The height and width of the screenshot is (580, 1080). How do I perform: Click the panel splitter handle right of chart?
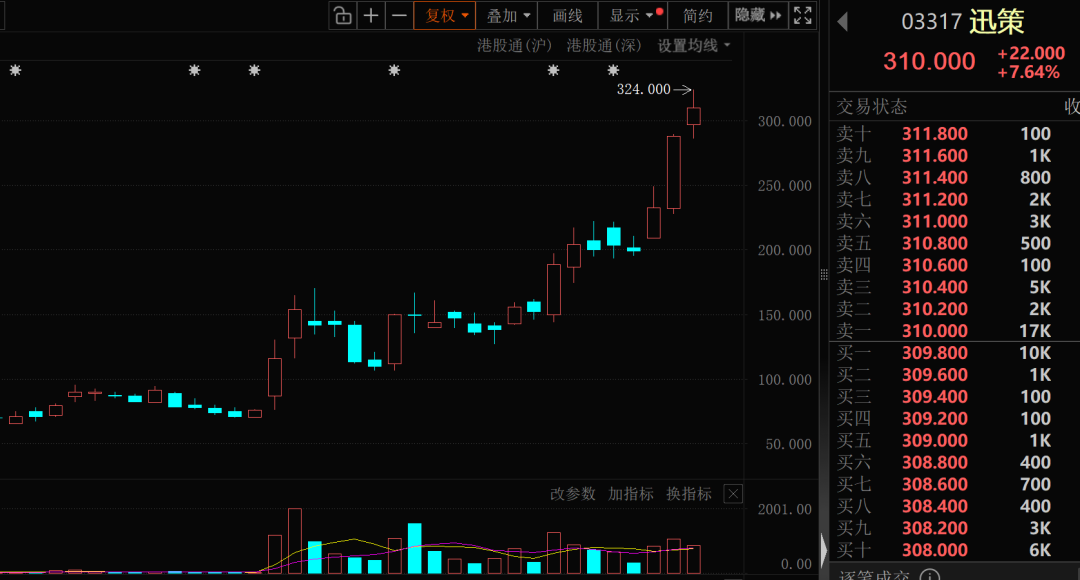pyautogui.click(x=824, y=275)
